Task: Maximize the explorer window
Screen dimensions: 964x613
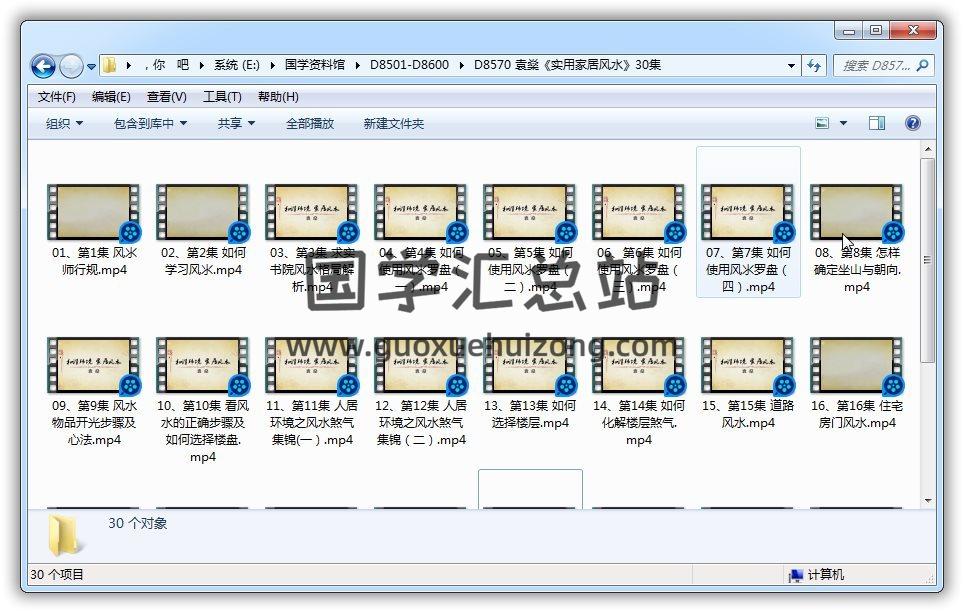Action: pos(876,30)
